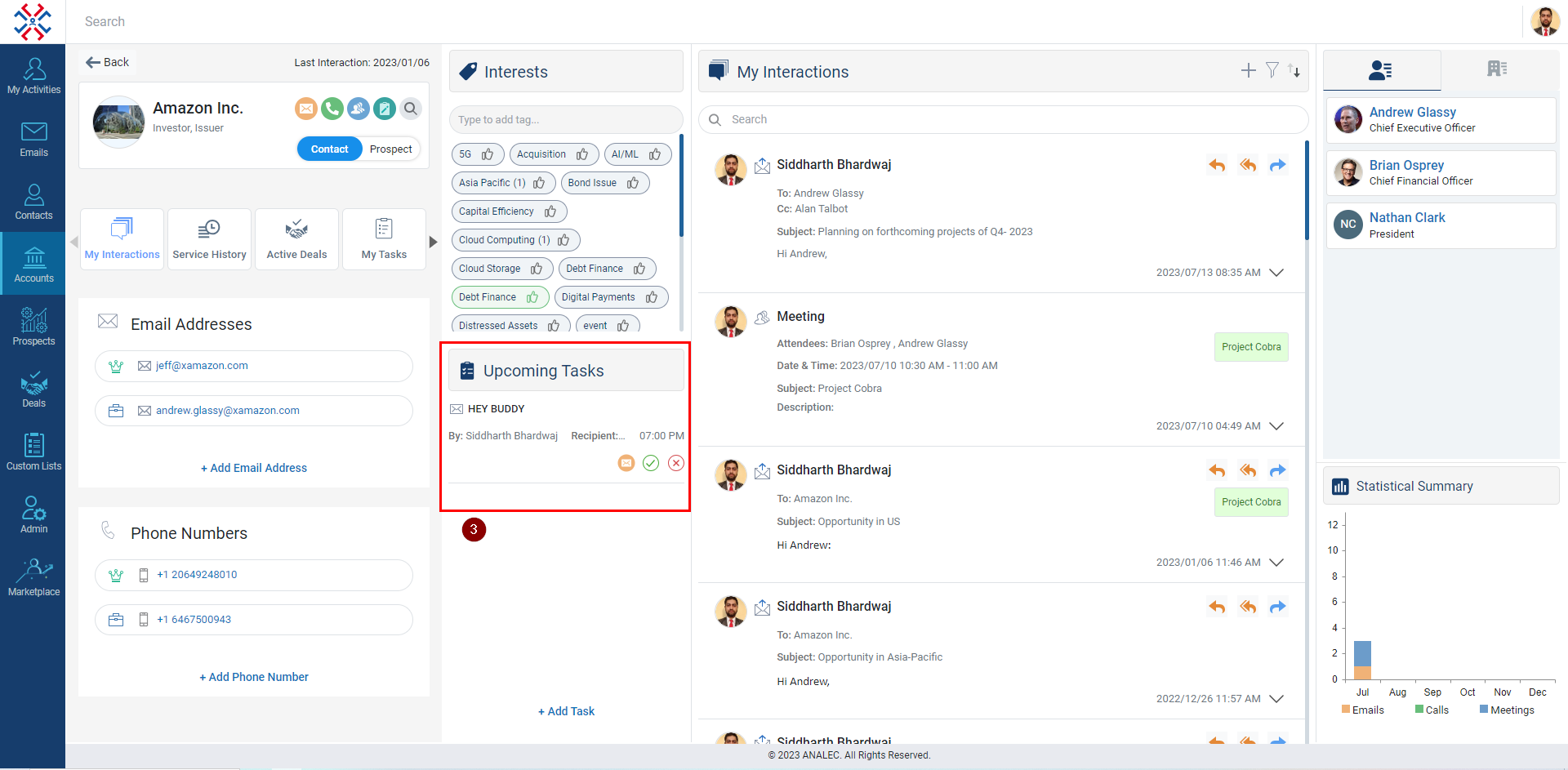This screenshot has width=1568, height=770.
Task: Reply to the Planning on forthcoming projects email
Action: click(x=1218, y=165)
